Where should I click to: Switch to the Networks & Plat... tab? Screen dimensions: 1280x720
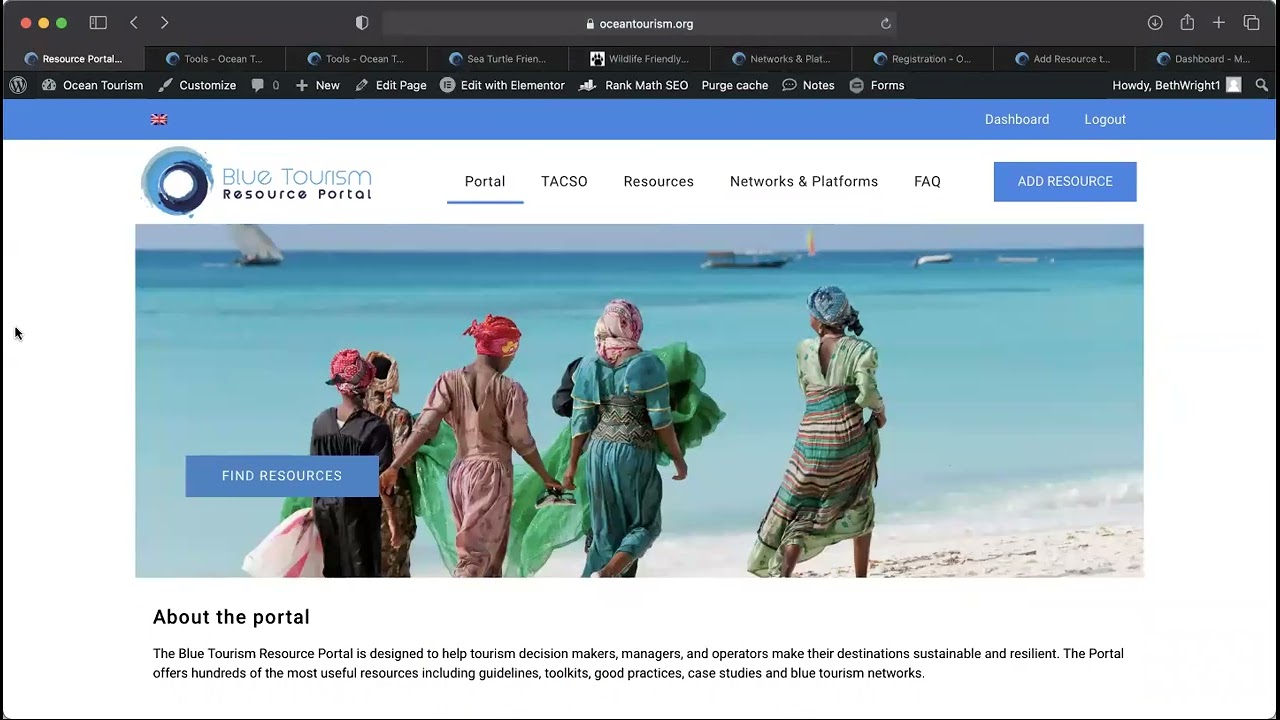pyautogui.click(x=782, y=59)
